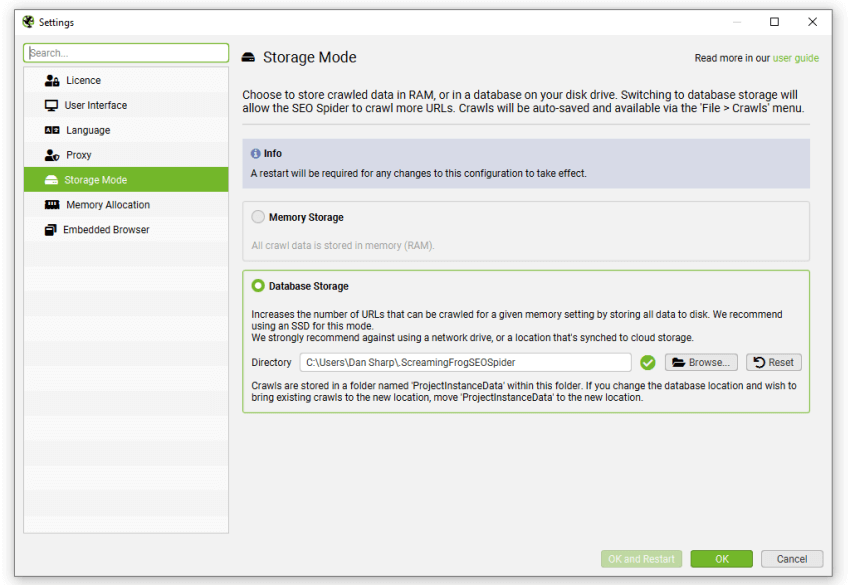850x585 pixels.
Task: Click the folder icon on Browse button
Action: [678, 362]
